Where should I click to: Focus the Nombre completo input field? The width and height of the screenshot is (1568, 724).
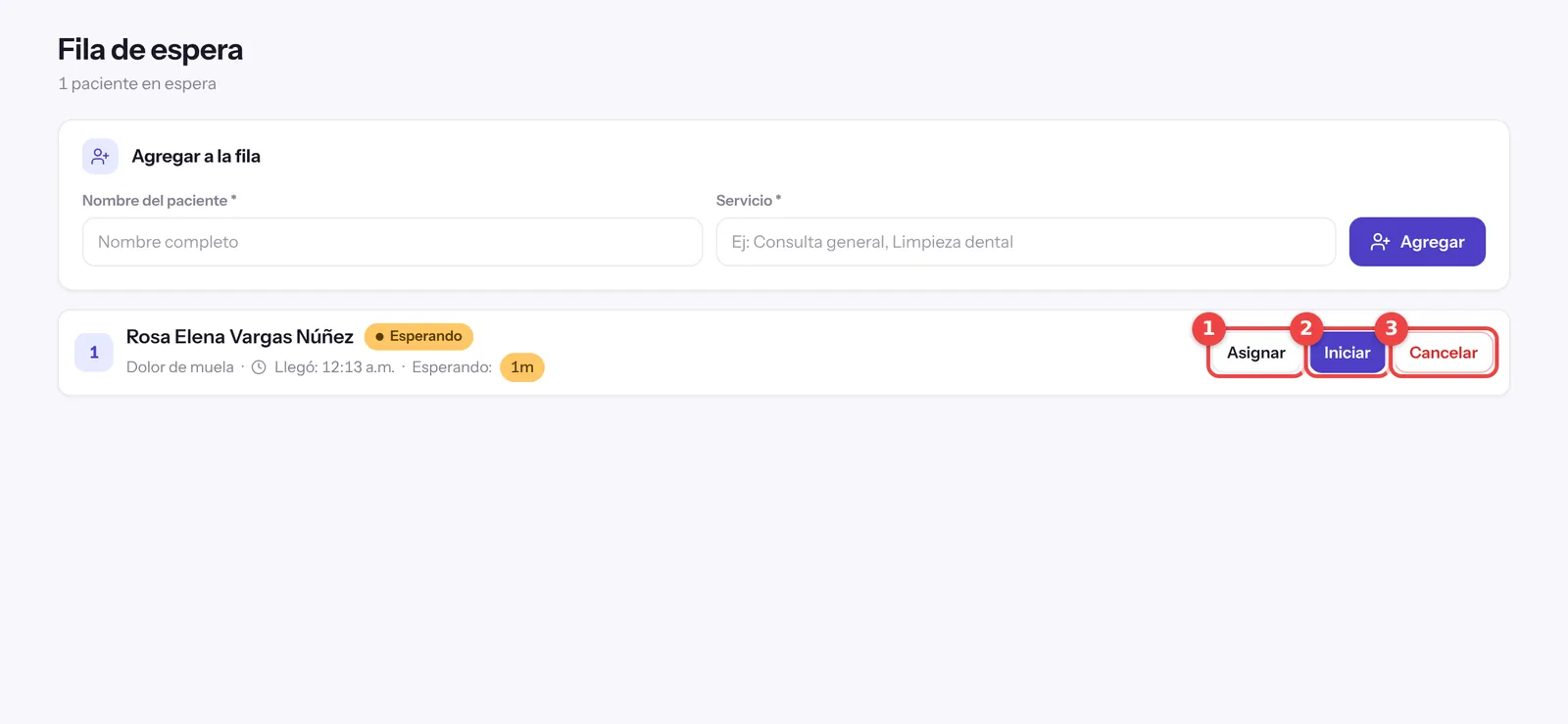point(392,242)
